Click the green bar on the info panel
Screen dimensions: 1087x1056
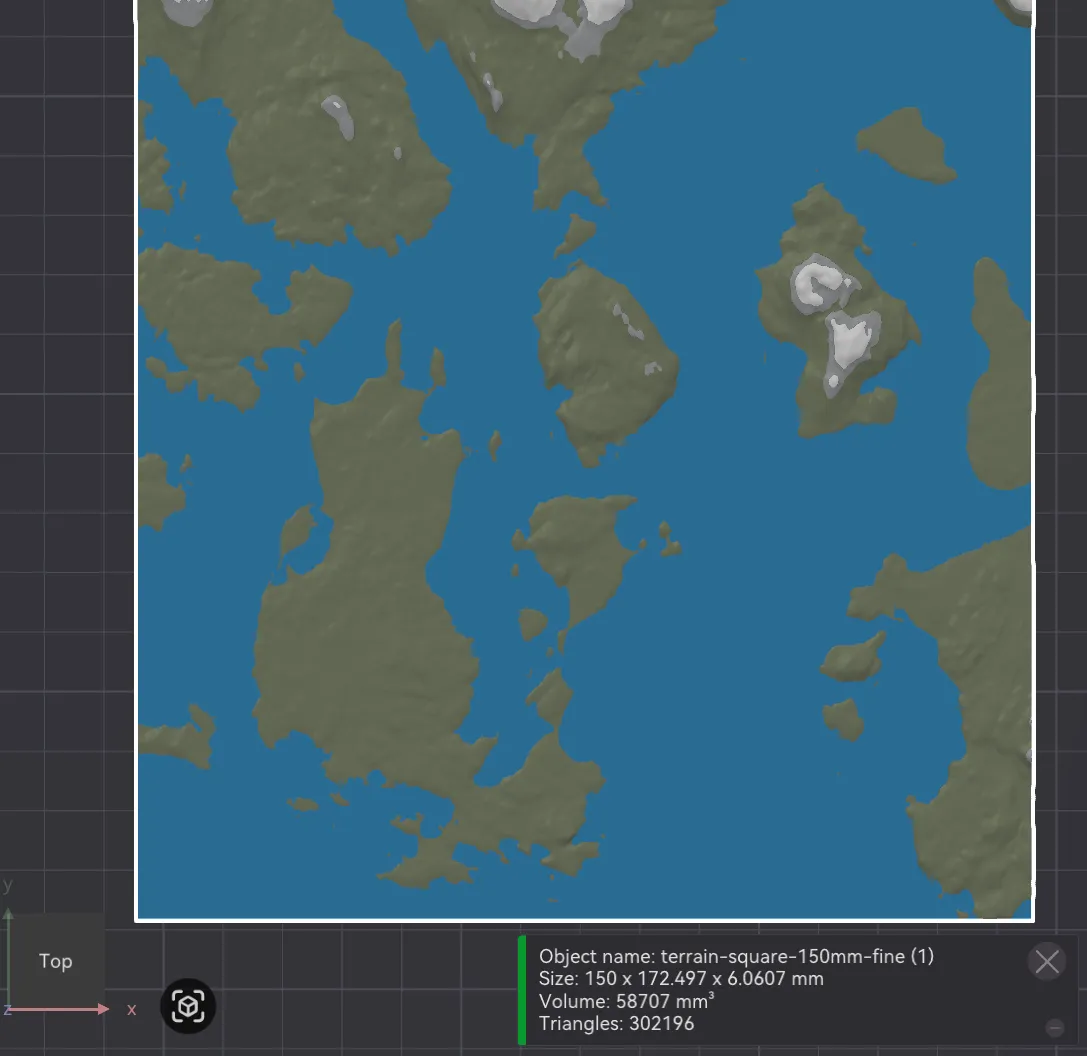[x=522, y=990]
